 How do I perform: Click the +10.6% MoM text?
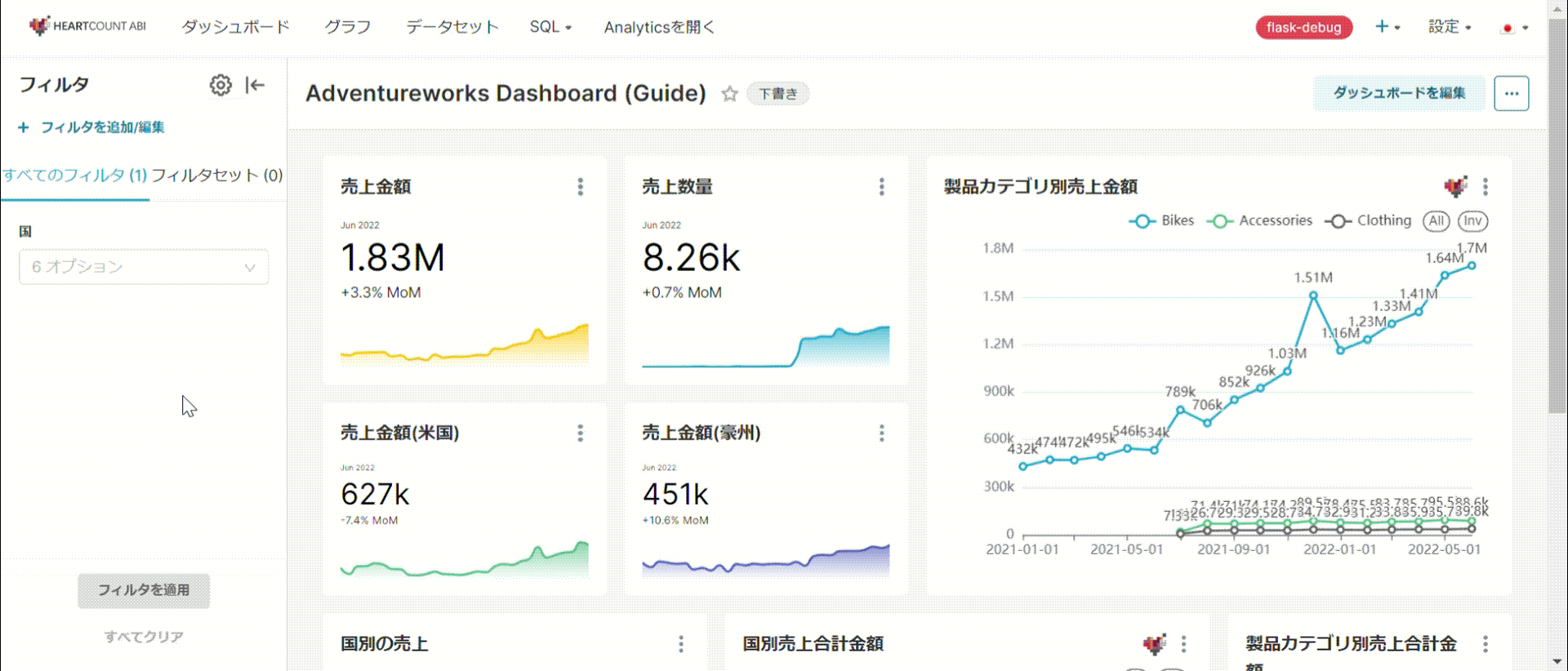(675, 521)
